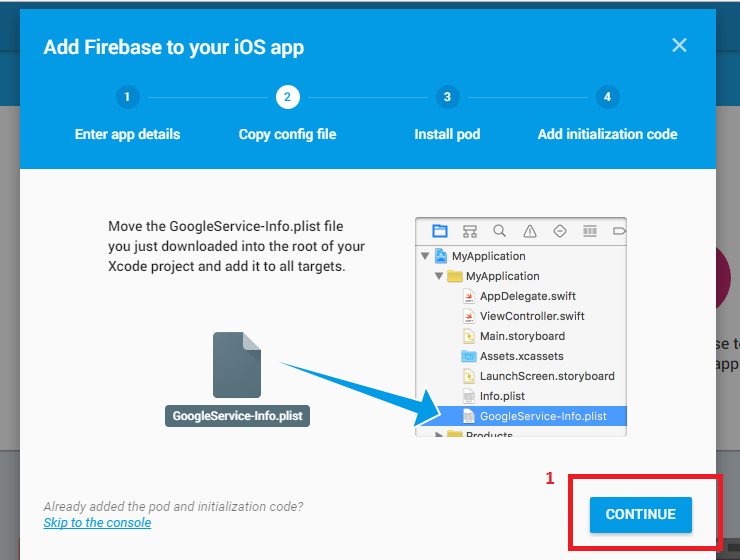The width and height of the screenshot is (740, 560).
Task: Select Xcode find navigator magnifier icon
Action: (499, 231)
